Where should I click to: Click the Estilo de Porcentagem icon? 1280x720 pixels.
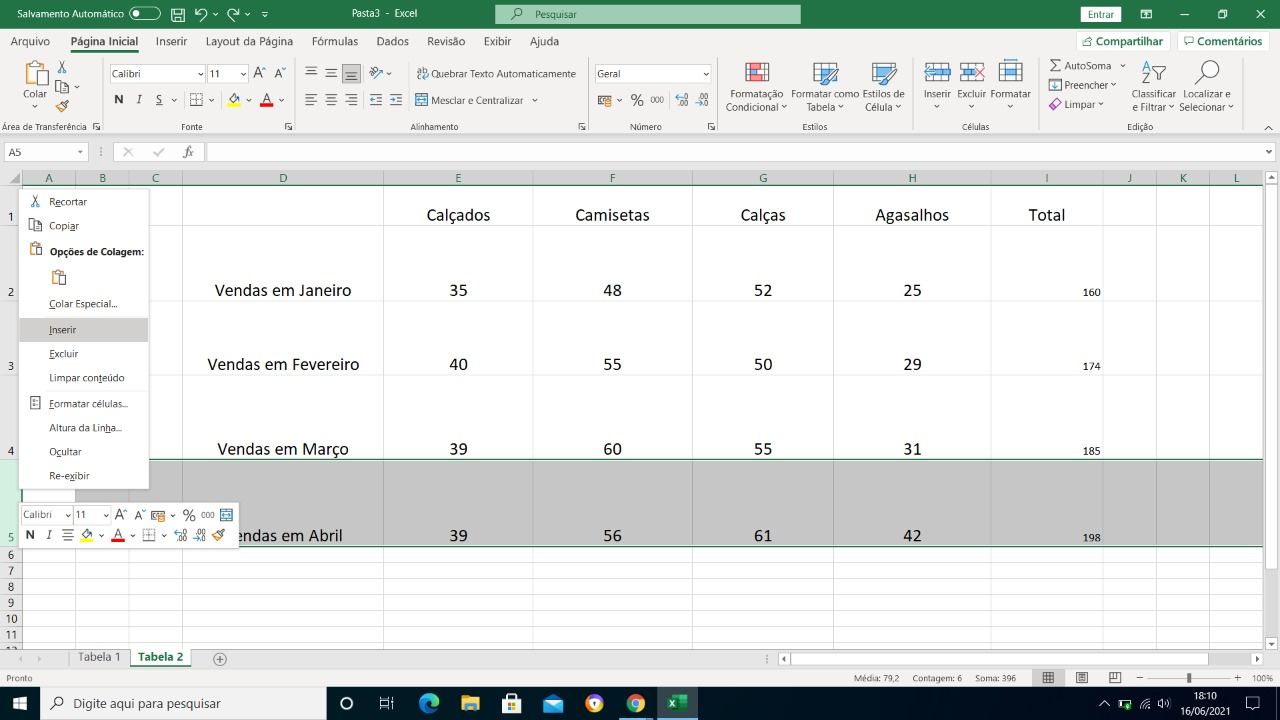click(637, 100)
